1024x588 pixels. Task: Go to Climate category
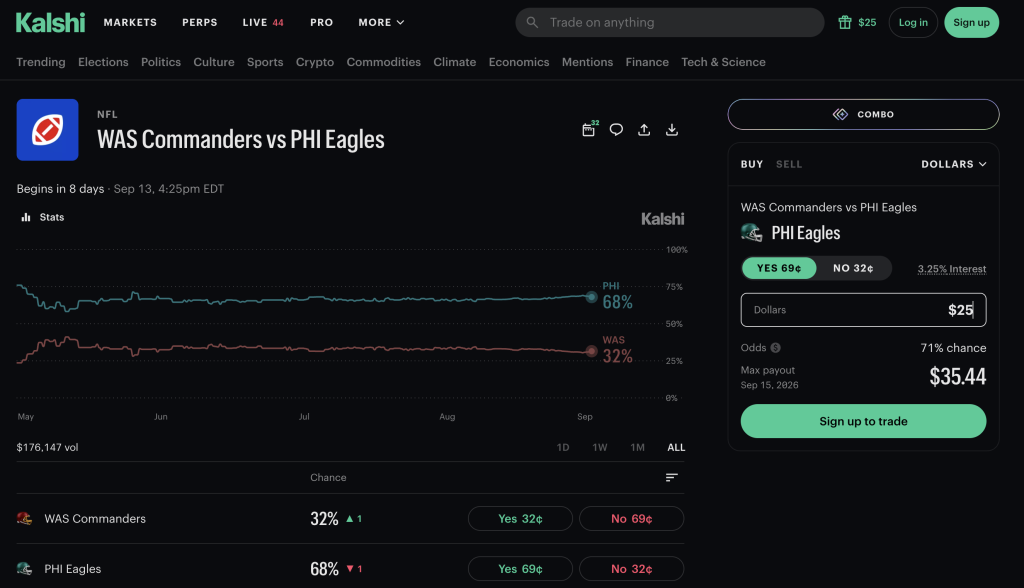coord(455,62)
